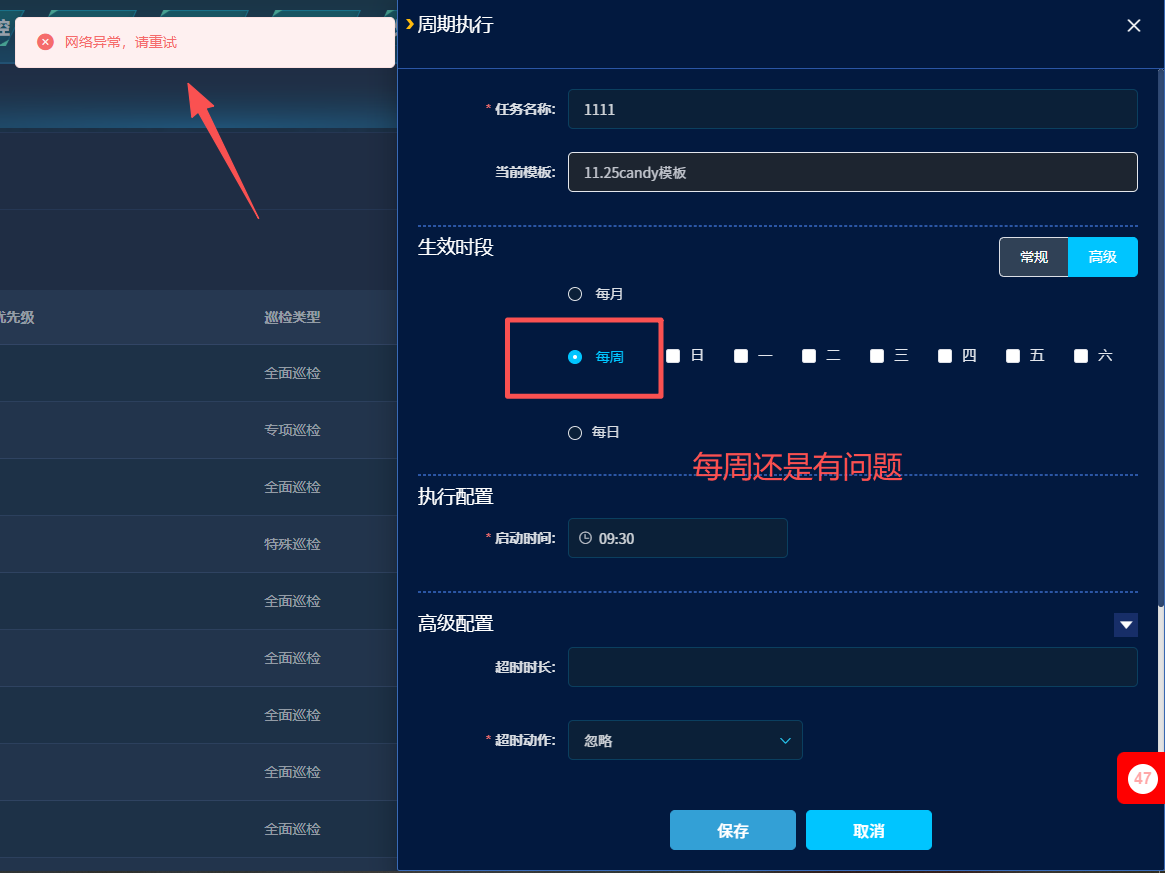Switch to the 常规 tab
Screen dimensions: 1165x873
pyautogui.click(x=1034, y=257)
